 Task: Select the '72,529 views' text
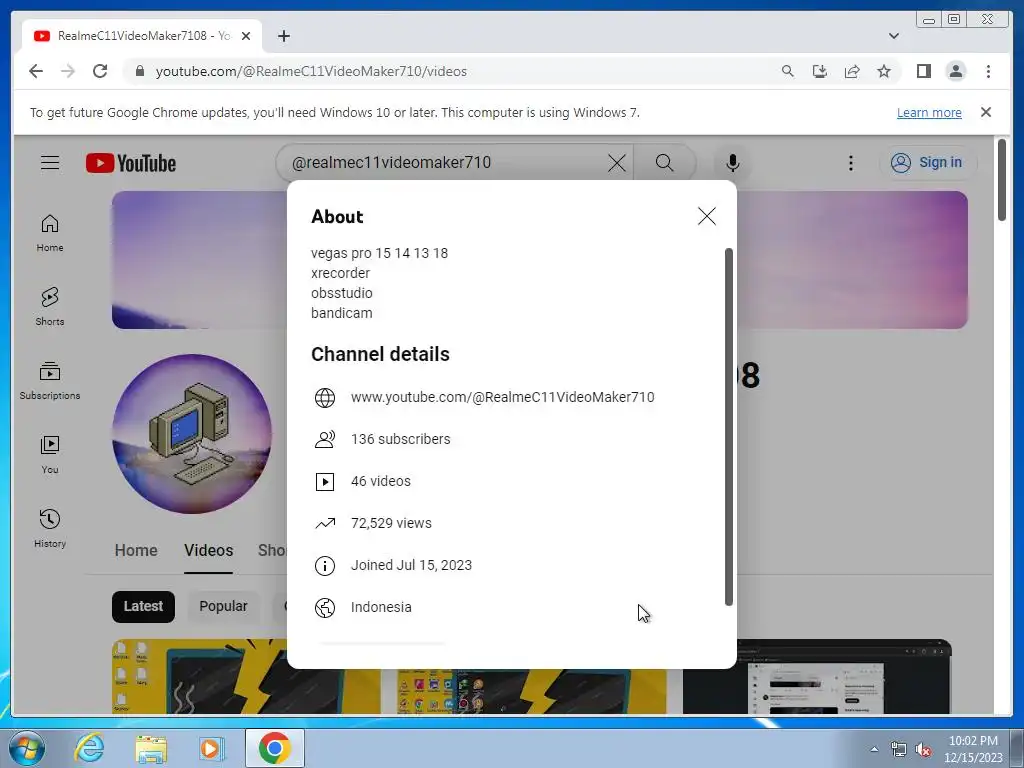[x=391, y=523]
